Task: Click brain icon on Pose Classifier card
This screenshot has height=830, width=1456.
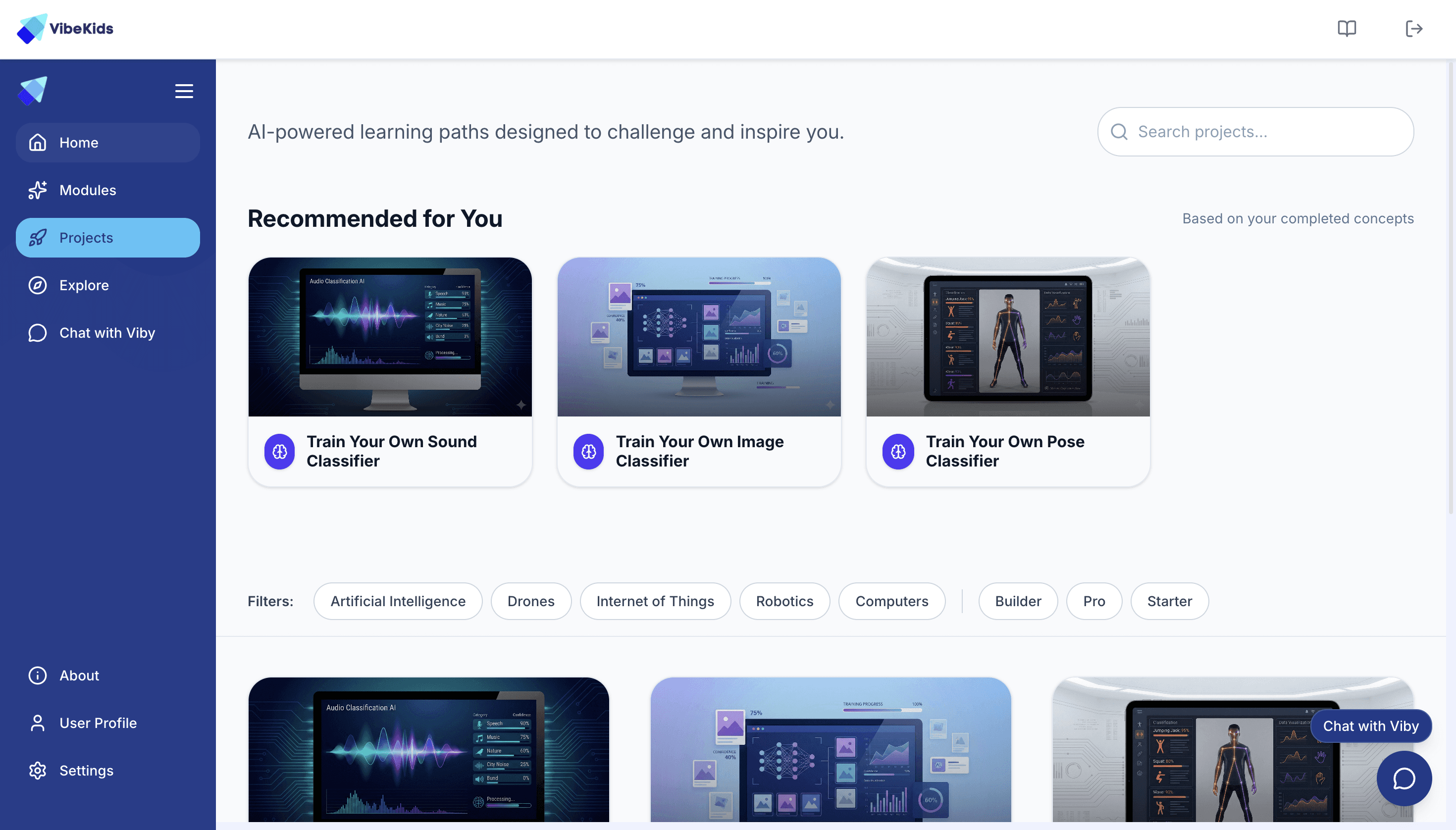Action: pyautogui.click(x=898, y=452)
